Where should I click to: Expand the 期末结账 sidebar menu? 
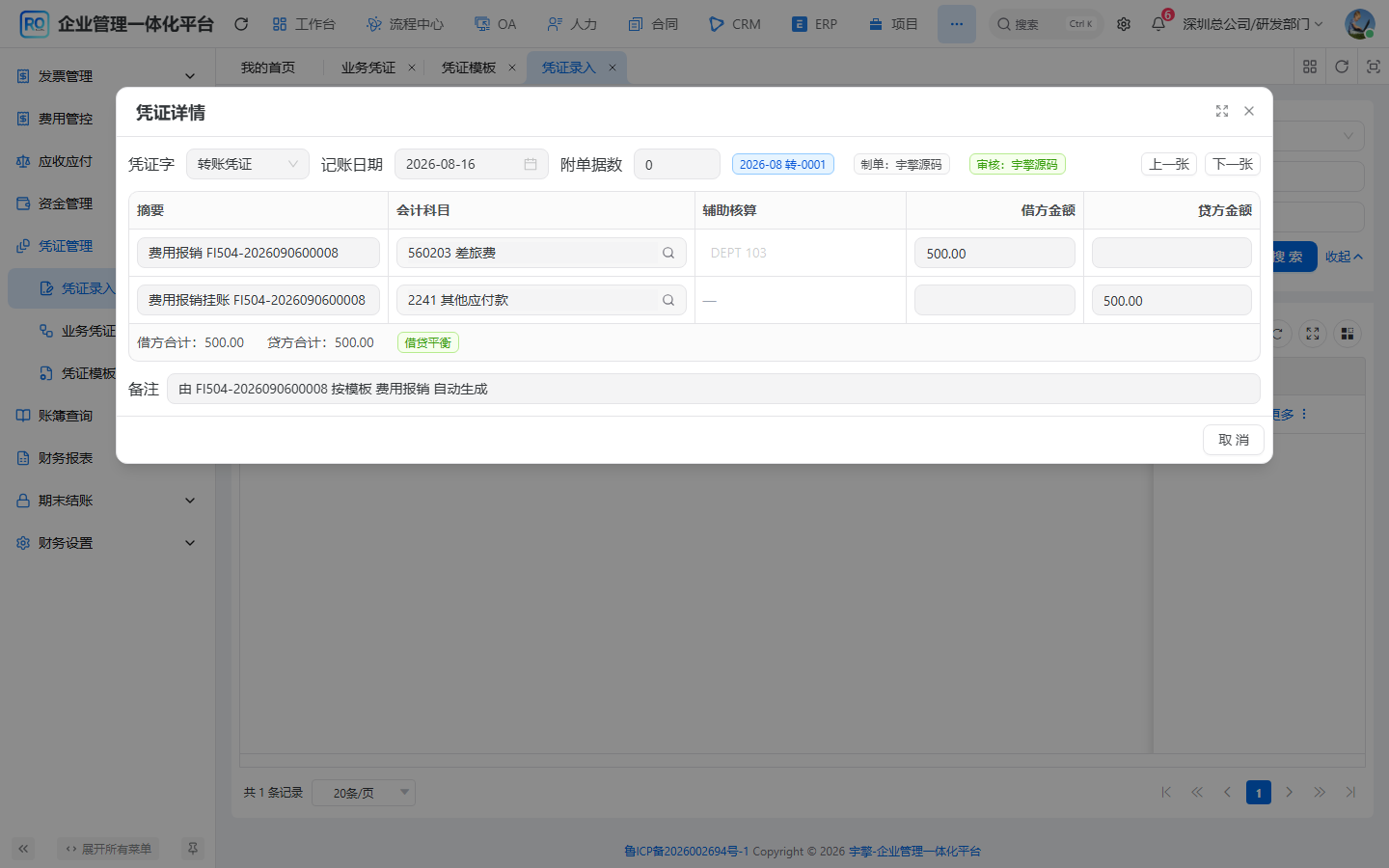107,501
